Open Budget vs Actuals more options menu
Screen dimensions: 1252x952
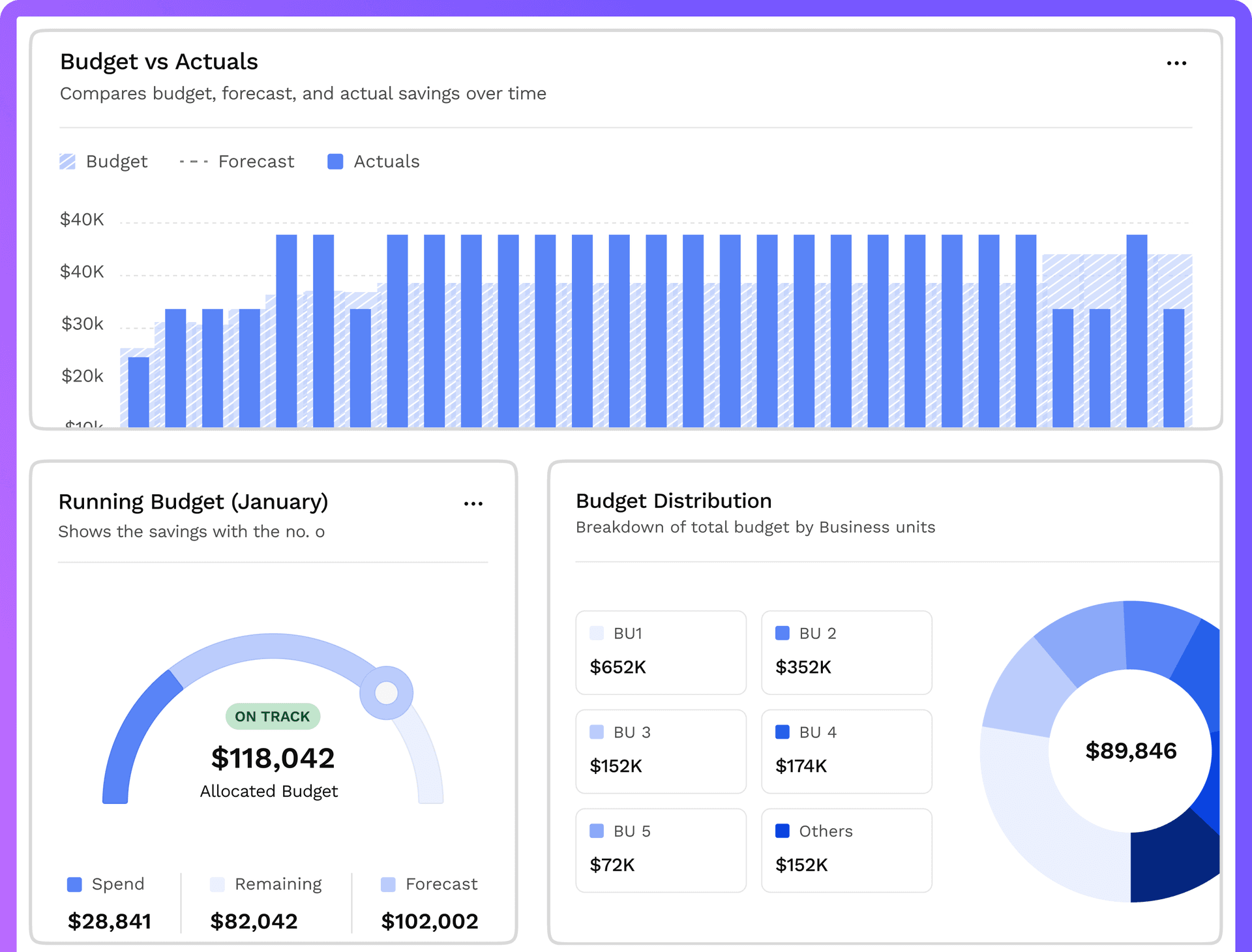[x=1176, y=63]
